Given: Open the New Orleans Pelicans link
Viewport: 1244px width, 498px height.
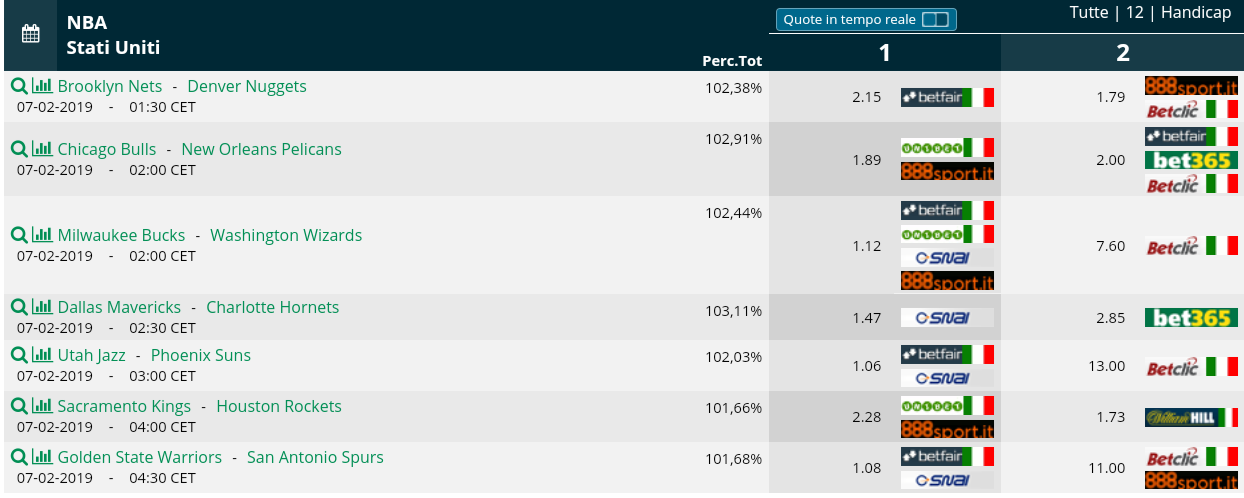Looking at the screenshot, I should (x=261, y=149).
